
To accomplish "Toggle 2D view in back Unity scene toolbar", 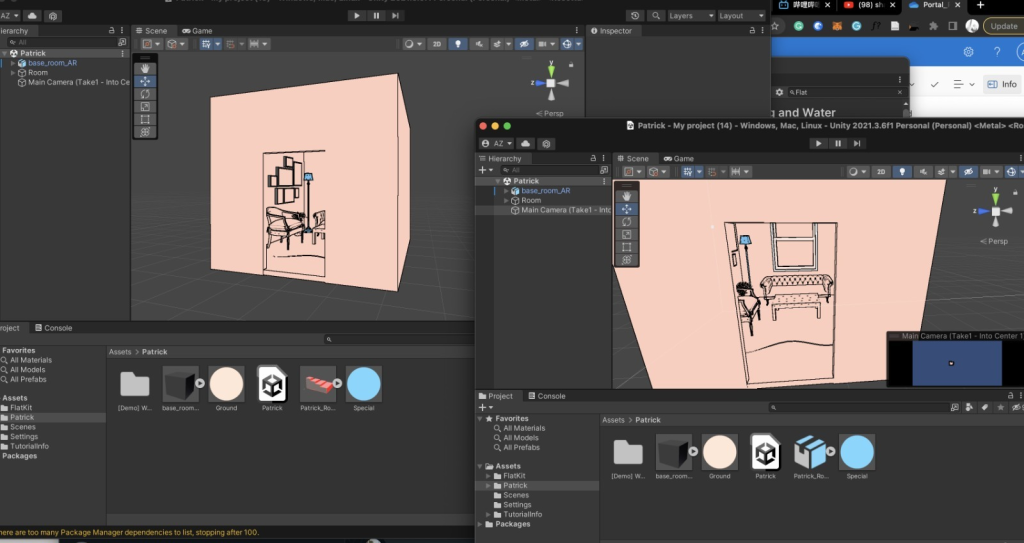I will pos(437,44).
